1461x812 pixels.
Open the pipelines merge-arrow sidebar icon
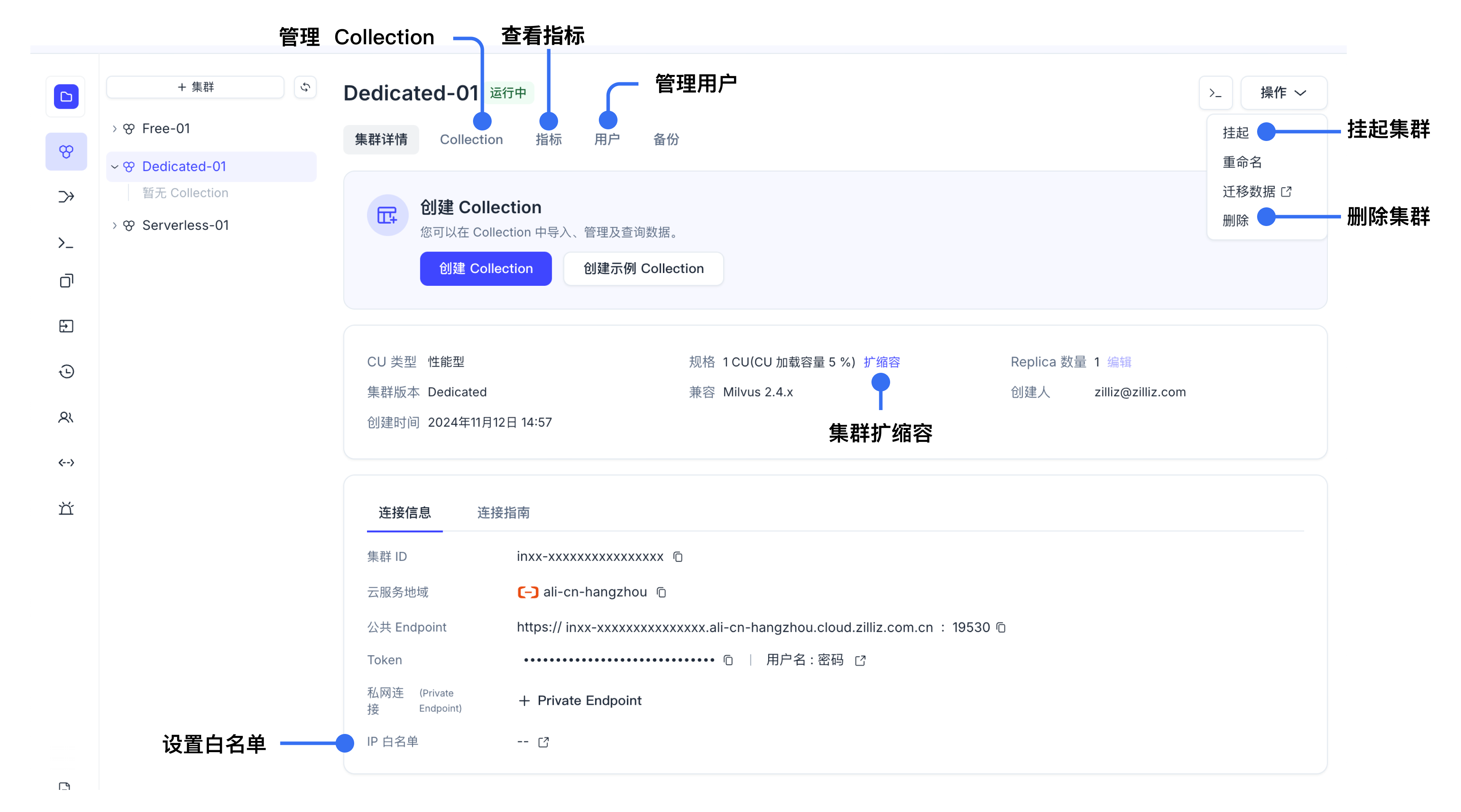pyautogui.click(x=66, y=197)
